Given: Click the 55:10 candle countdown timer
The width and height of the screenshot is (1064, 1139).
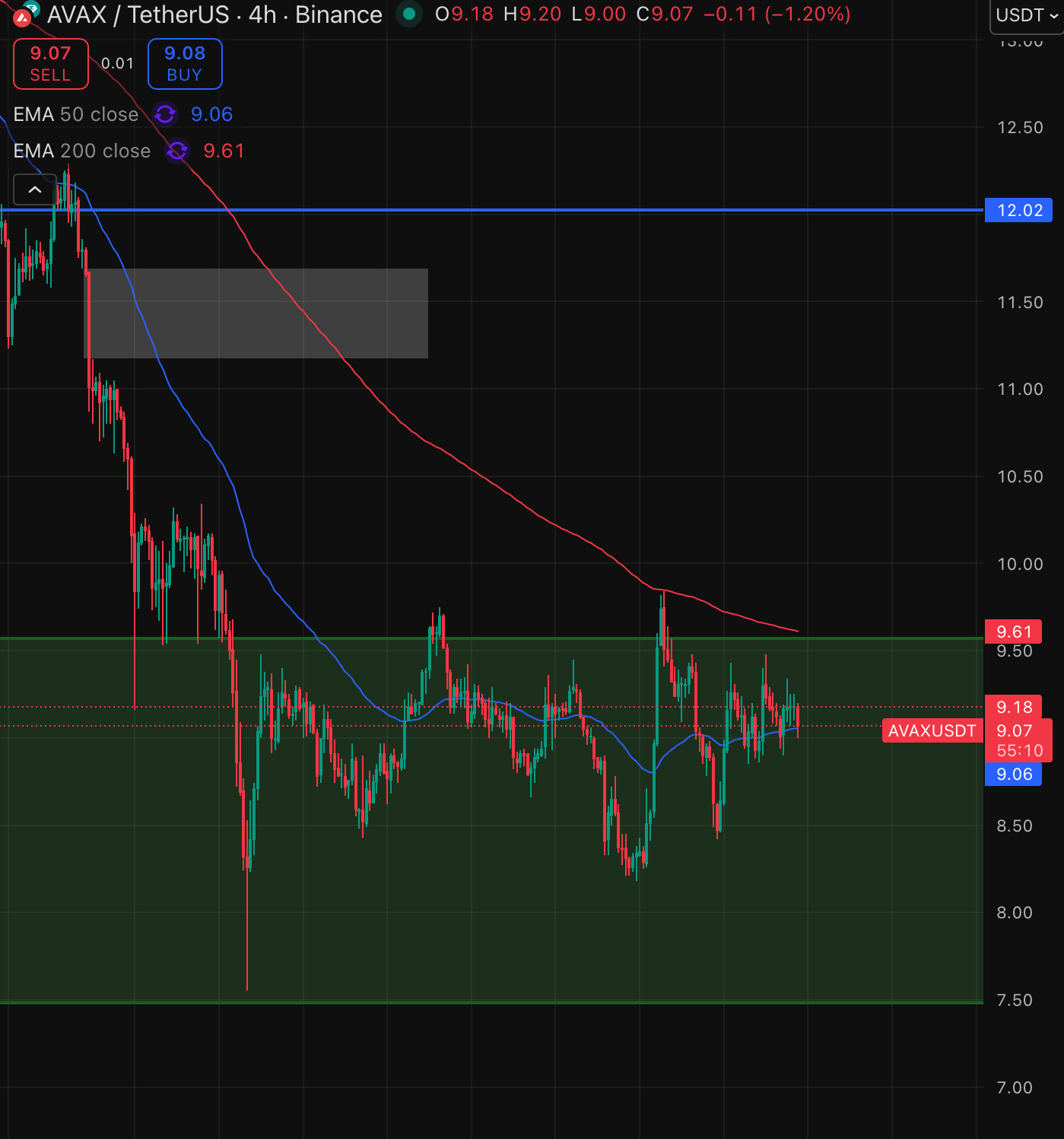Looking at the screenshot, I should [x=1020, y=751].
